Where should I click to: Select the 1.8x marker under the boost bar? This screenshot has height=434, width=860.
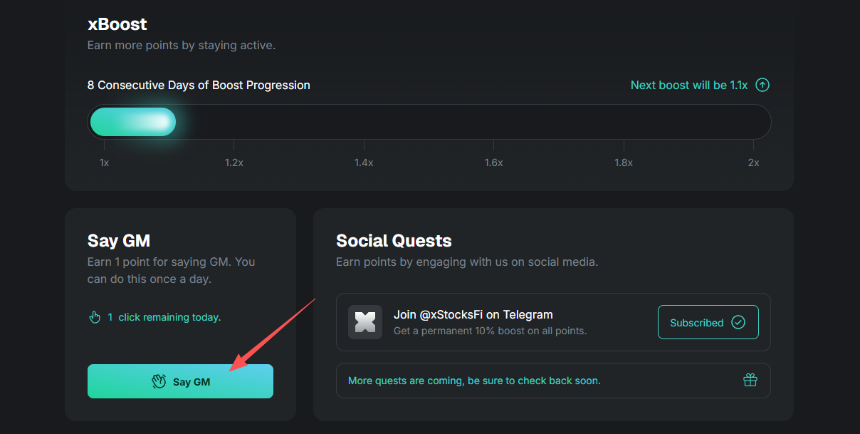click(x=623, y=162)
